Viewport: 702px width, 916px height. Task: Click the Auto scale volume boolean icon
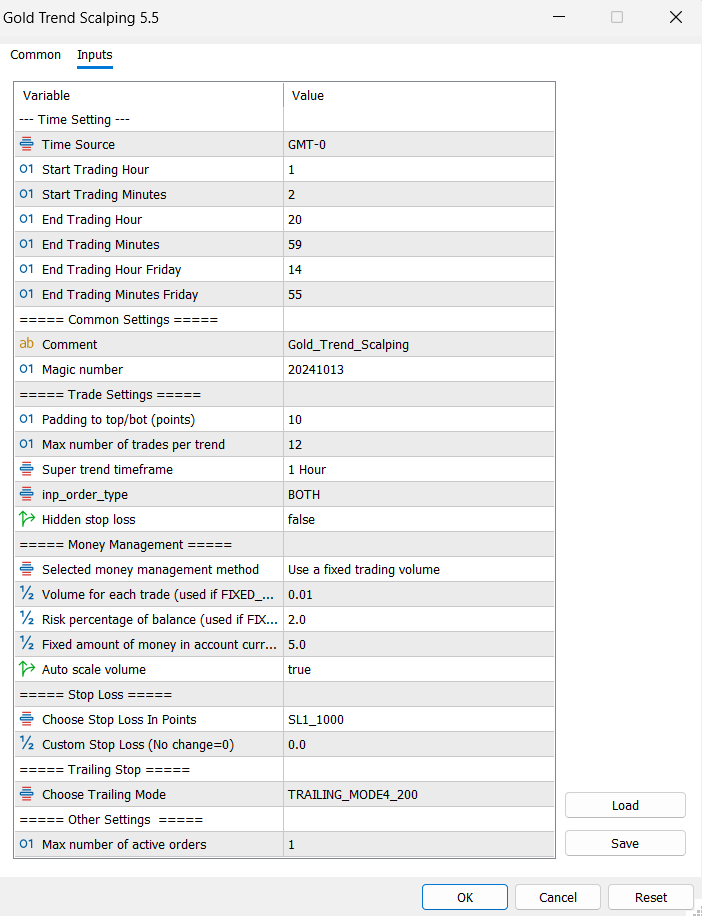tap(26, 669)
